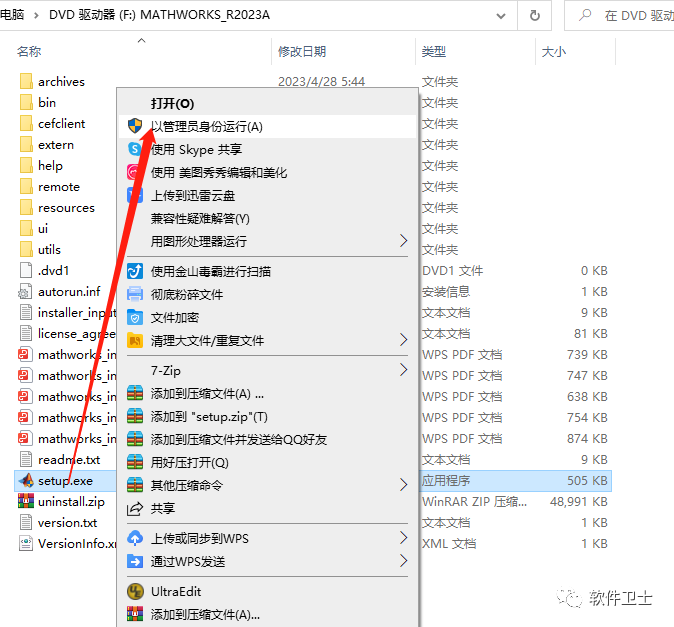Click the 2023/4/28 5:44 date cell
This screenshot has width=674, height=627.
[x=322, y=81]
